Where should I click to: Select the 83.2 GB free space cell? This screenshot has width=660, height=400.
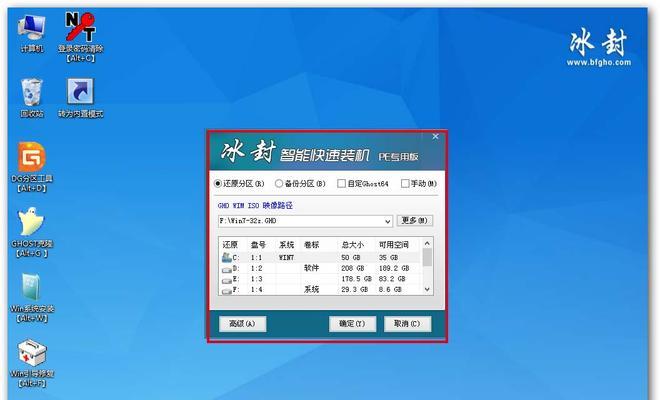coord(392,279)
